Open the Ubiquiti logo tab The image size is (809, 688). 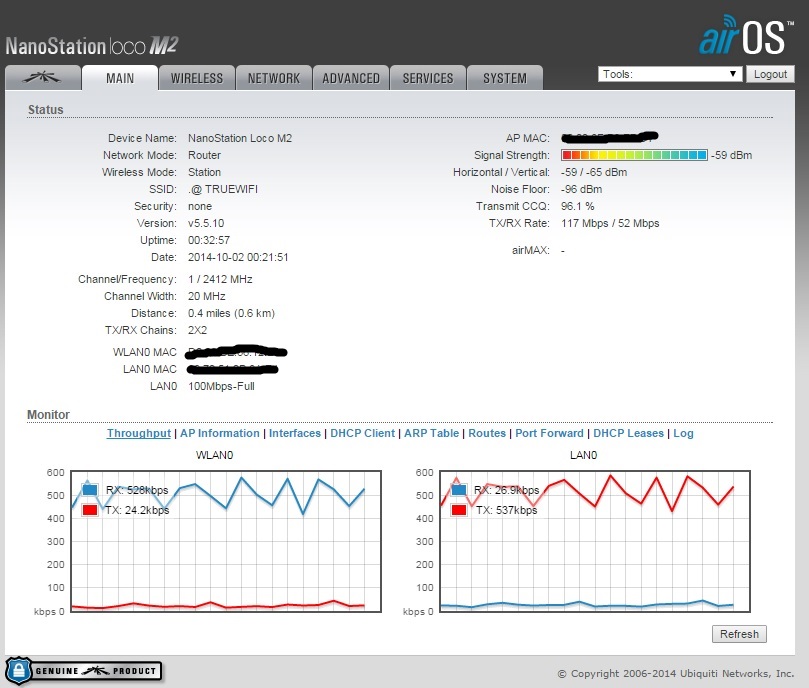[x=43, y=78]
